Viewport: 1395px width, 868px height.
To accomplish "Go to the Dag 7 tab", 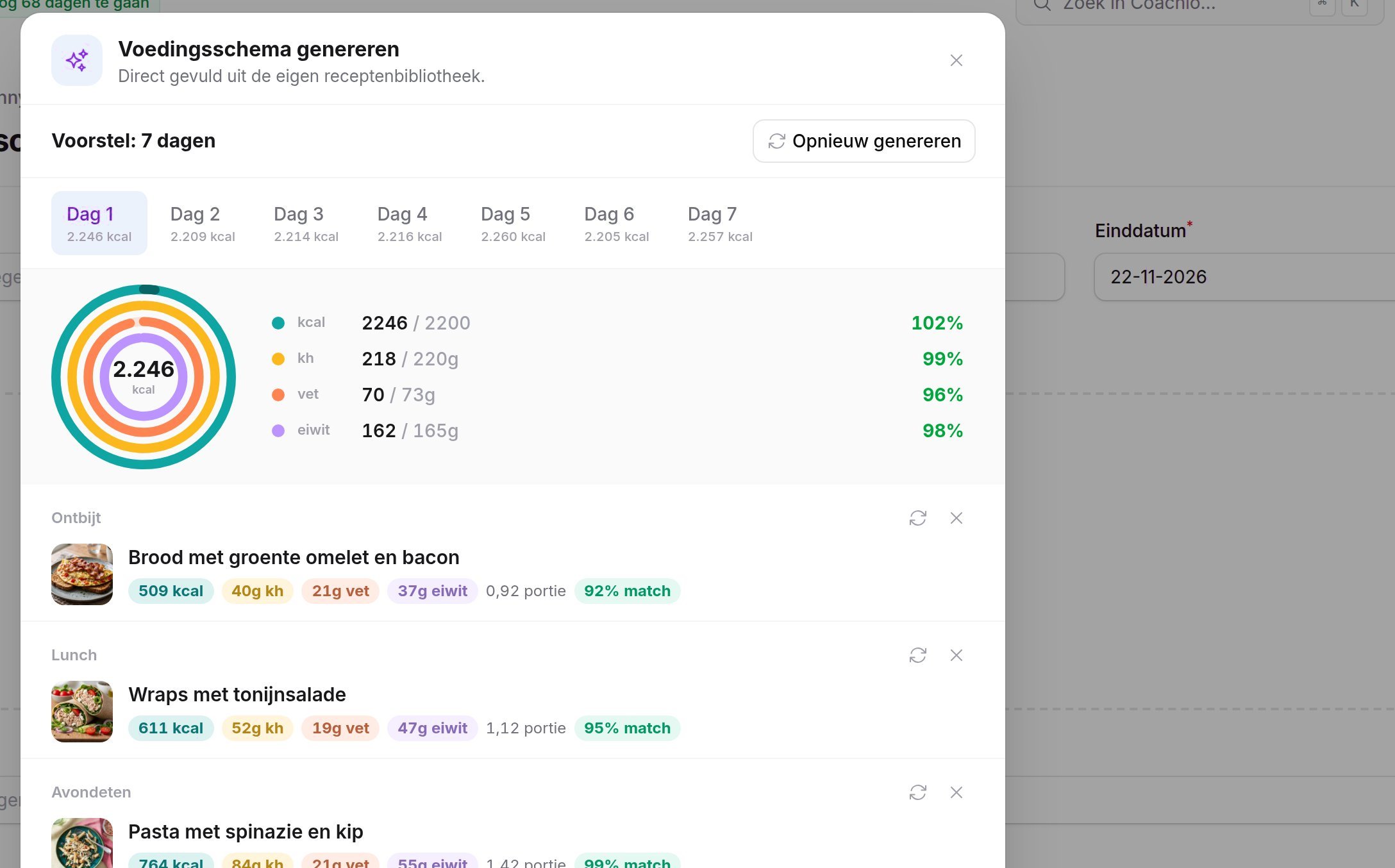I will [x=720, y=223].
